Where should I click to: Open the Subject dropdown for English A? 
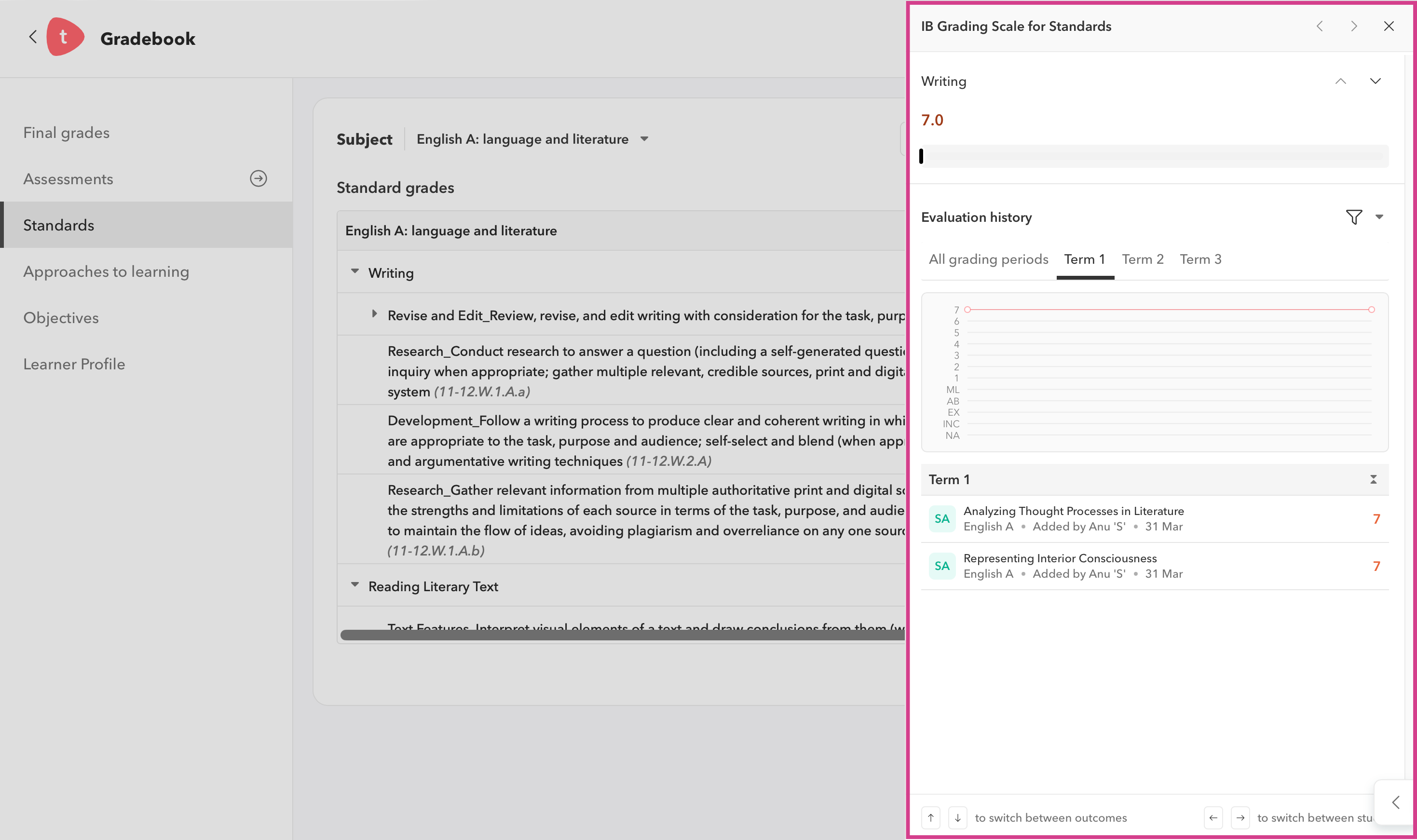[x=533, y=139]
